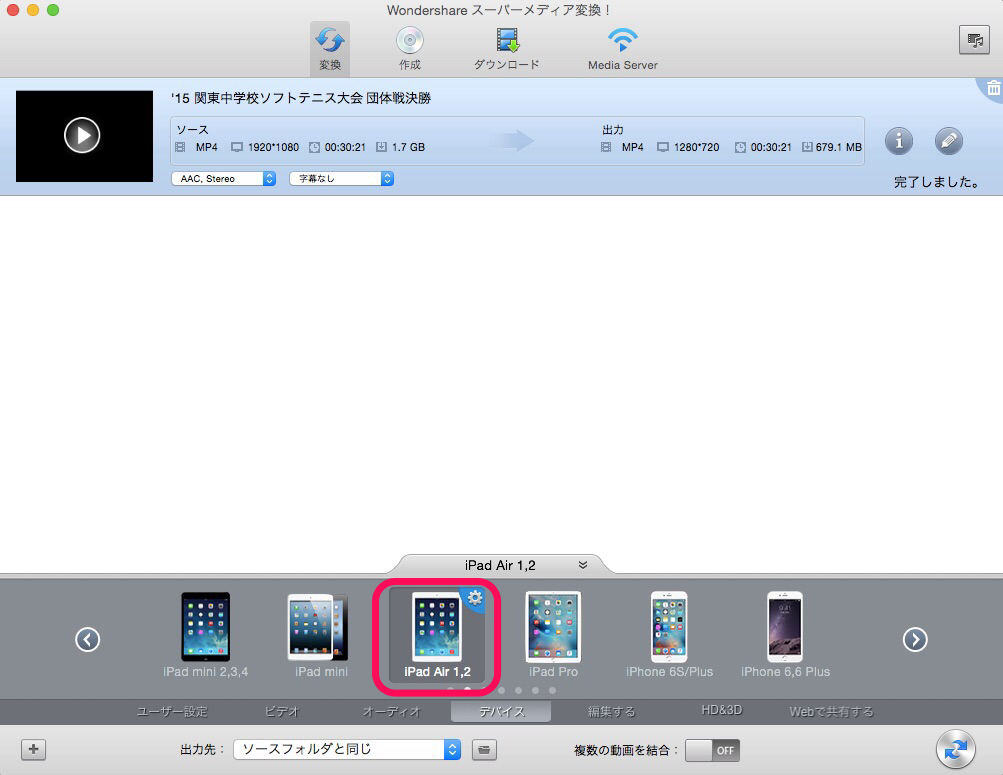Switch to the デバイス category tab
This screenshot has height=775, width=1003.
click(501, 711)
